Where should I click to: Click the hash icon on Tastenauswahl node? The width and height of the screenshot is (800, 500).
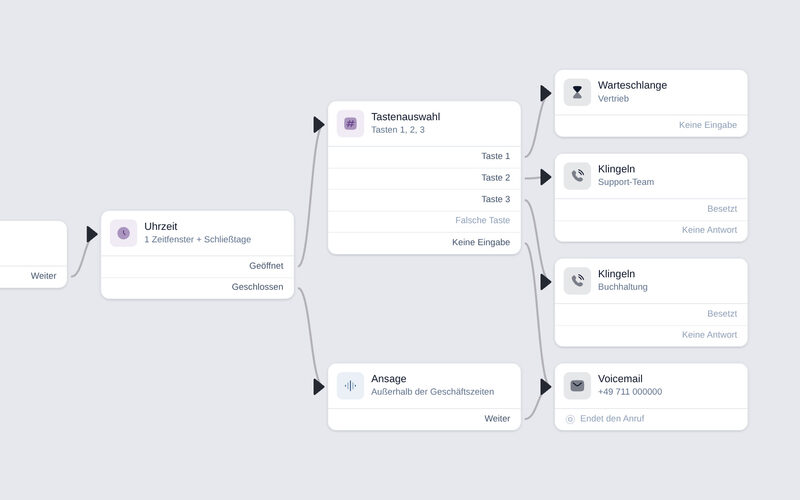click(x=351, y=123)
